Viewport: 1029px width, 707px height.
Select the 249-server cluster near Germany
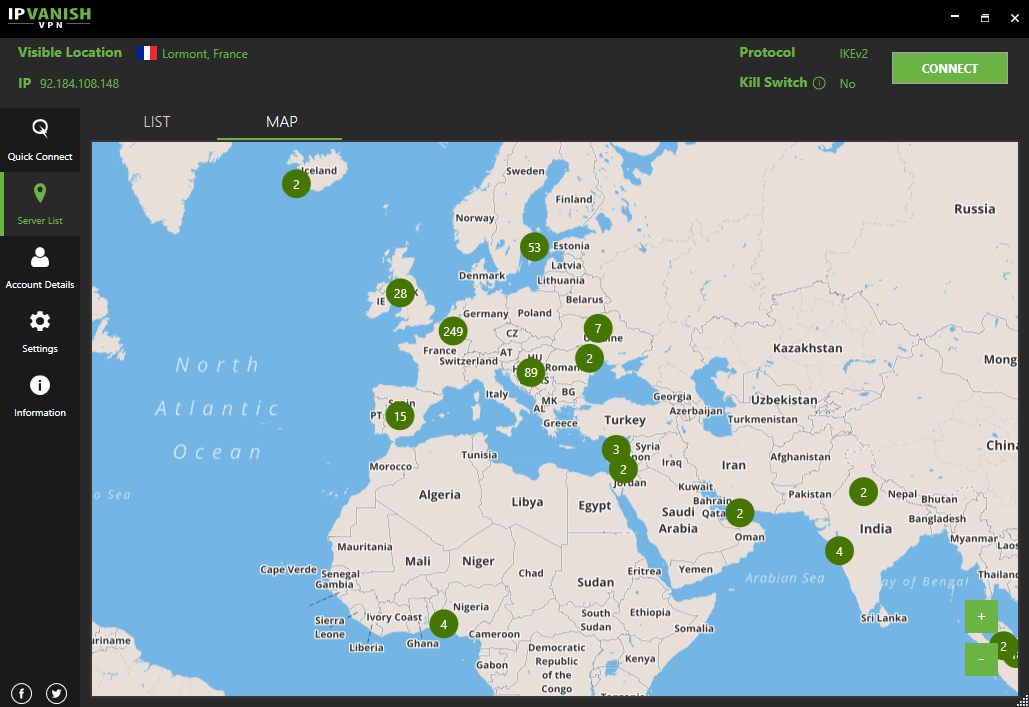453,332
